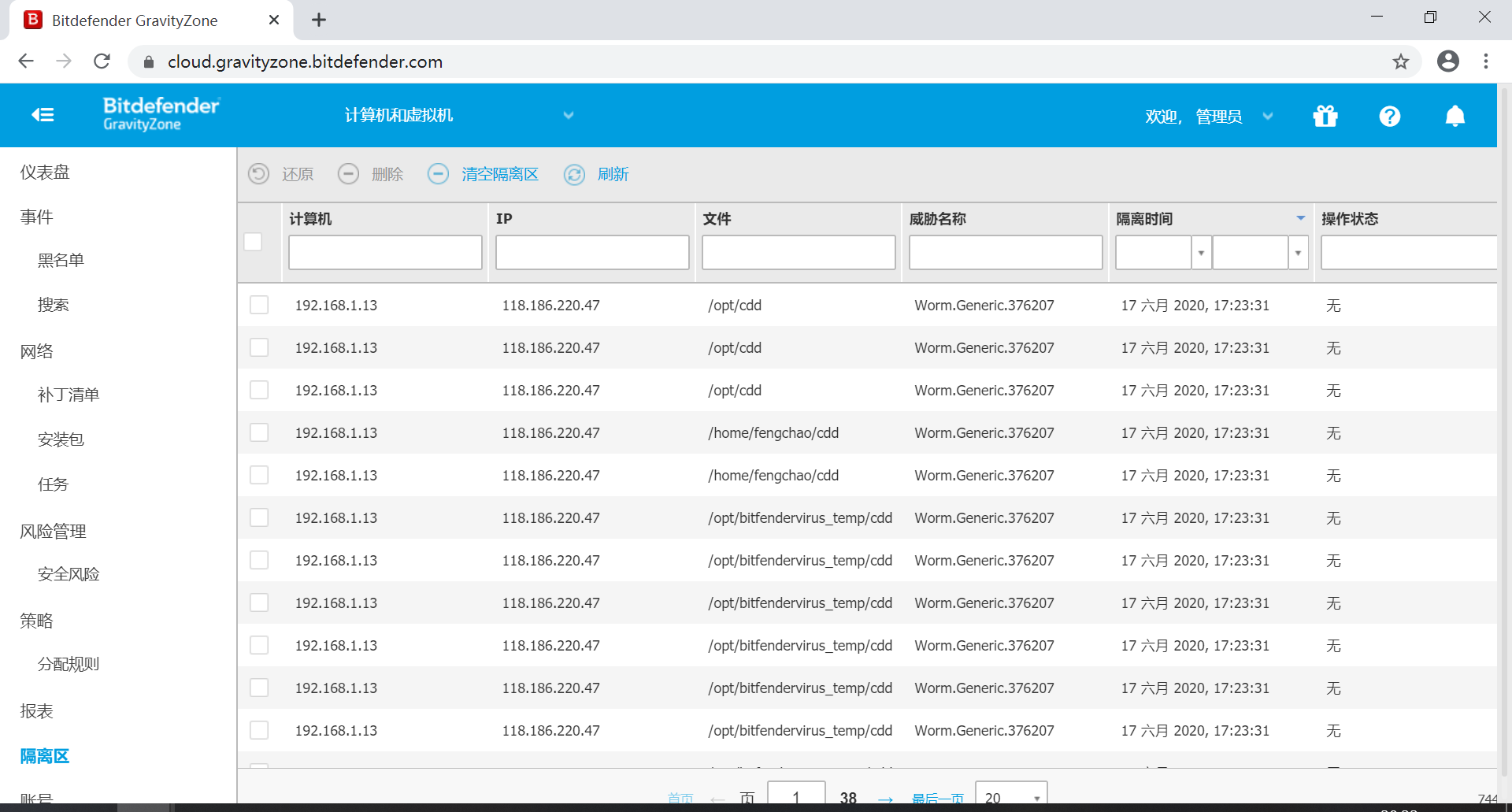
Task: Click the delete (删除) minus icon
Action: (349, 174)
